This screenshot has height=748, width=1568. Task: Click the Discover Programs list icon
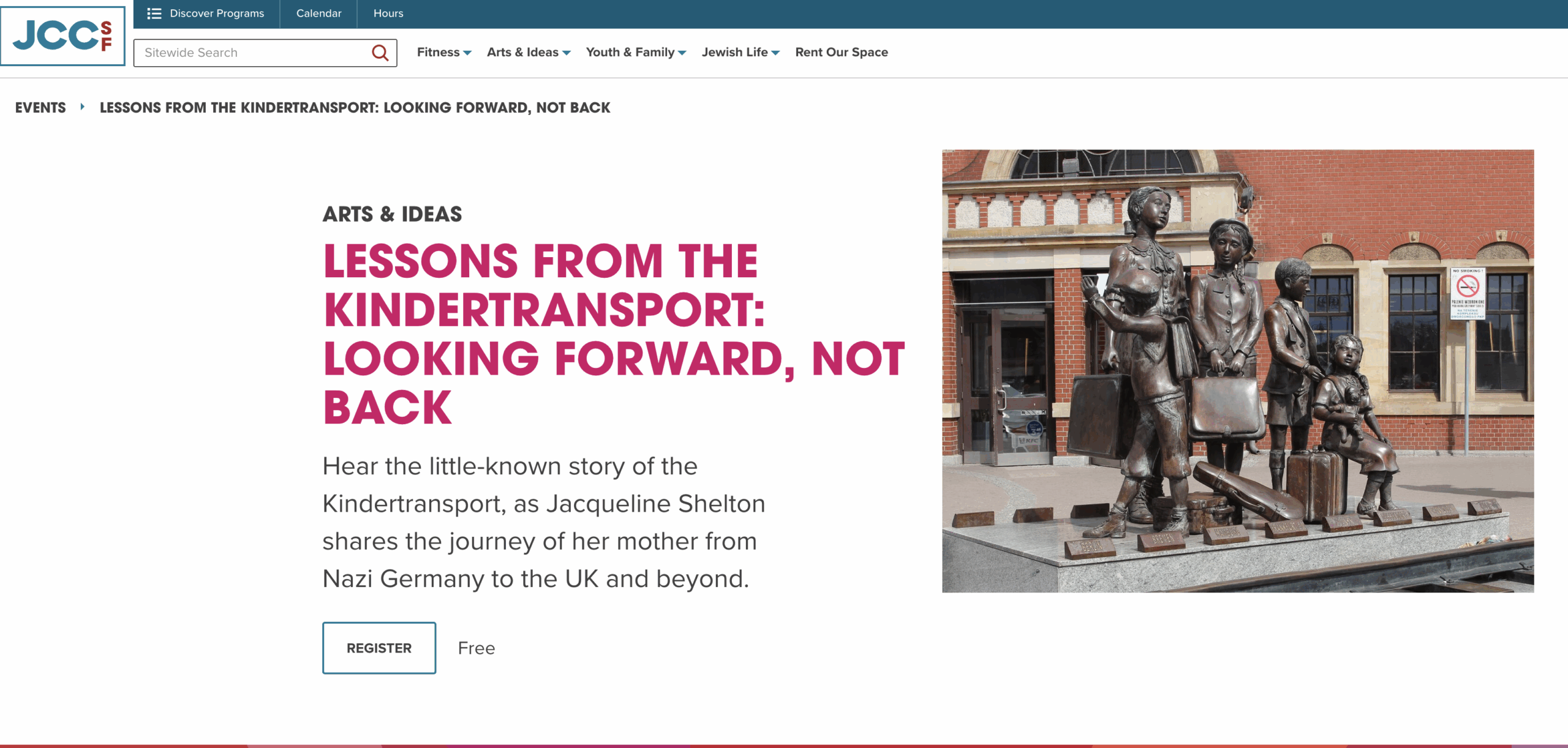(x=154, y=13)
